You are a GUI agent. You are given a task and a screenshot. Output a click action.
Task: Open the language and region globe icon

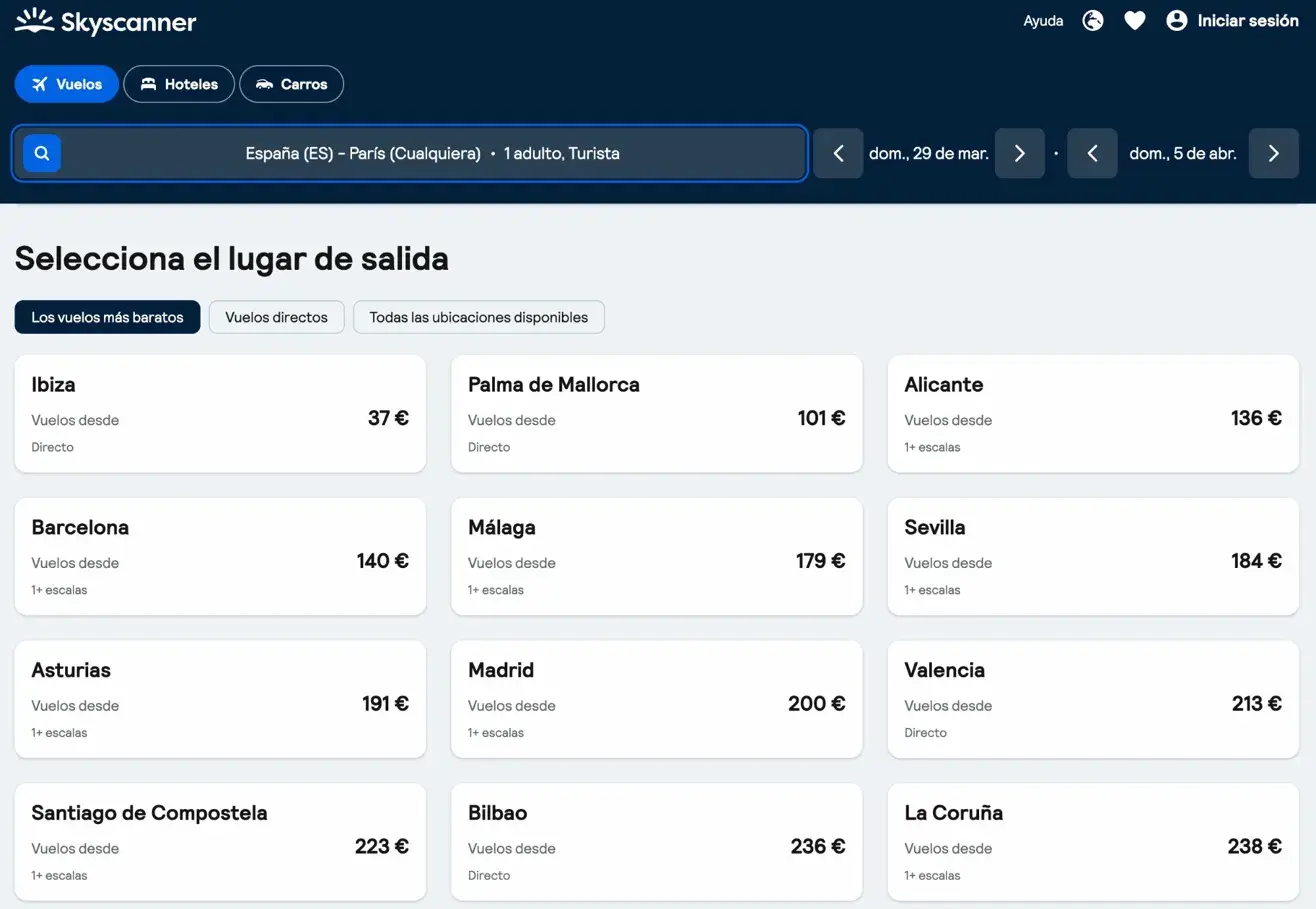click(x=1092, y=20)
